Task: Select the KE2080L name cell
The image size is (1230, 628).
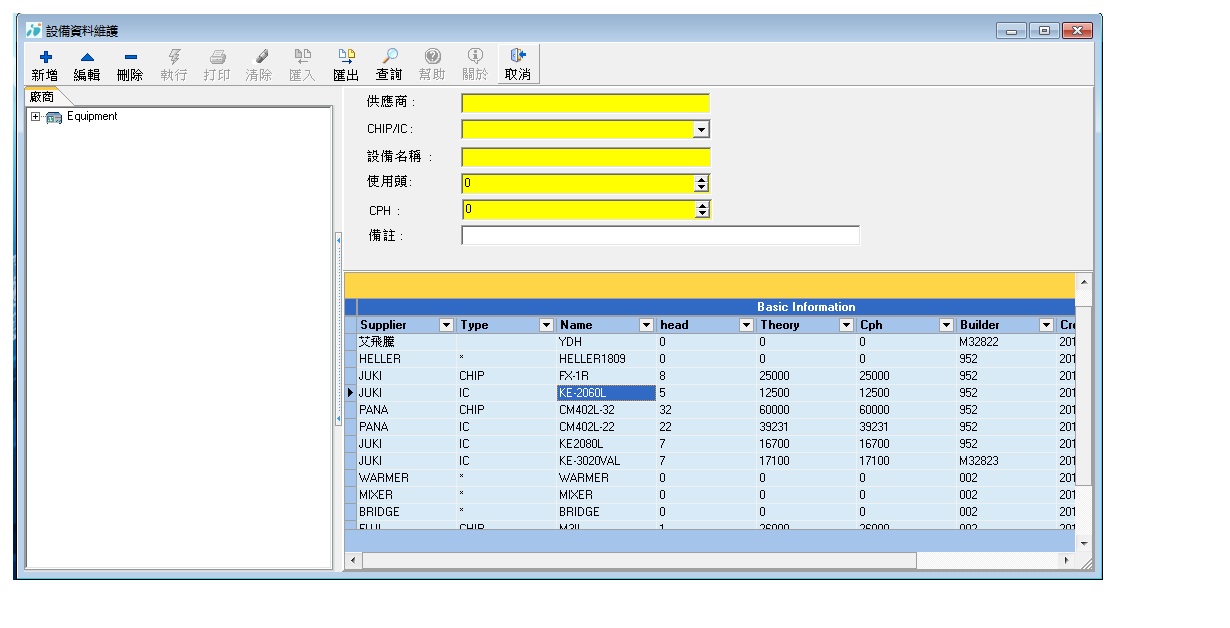Action: tap(606, 444)
